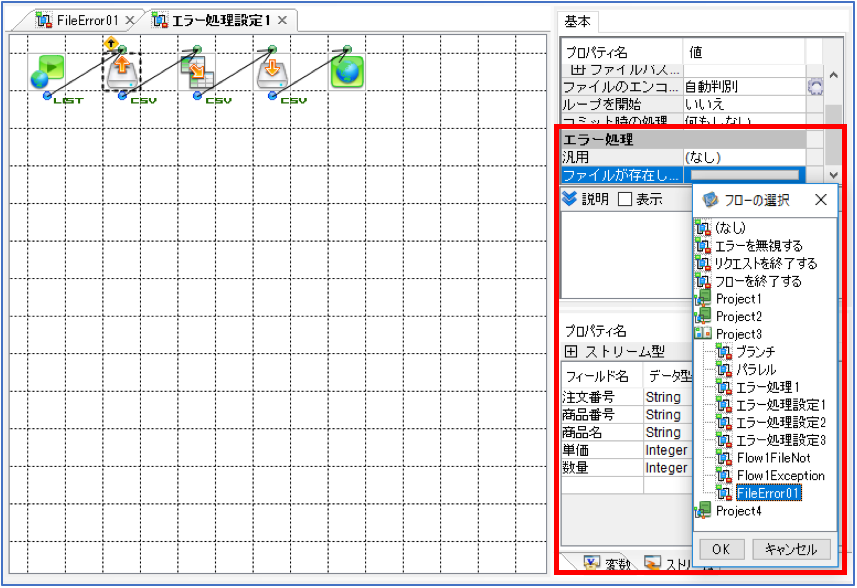The width and height of the screenshot is (857, 588).
Task: Open the 基本 properties tab
Action: point(577,21)
